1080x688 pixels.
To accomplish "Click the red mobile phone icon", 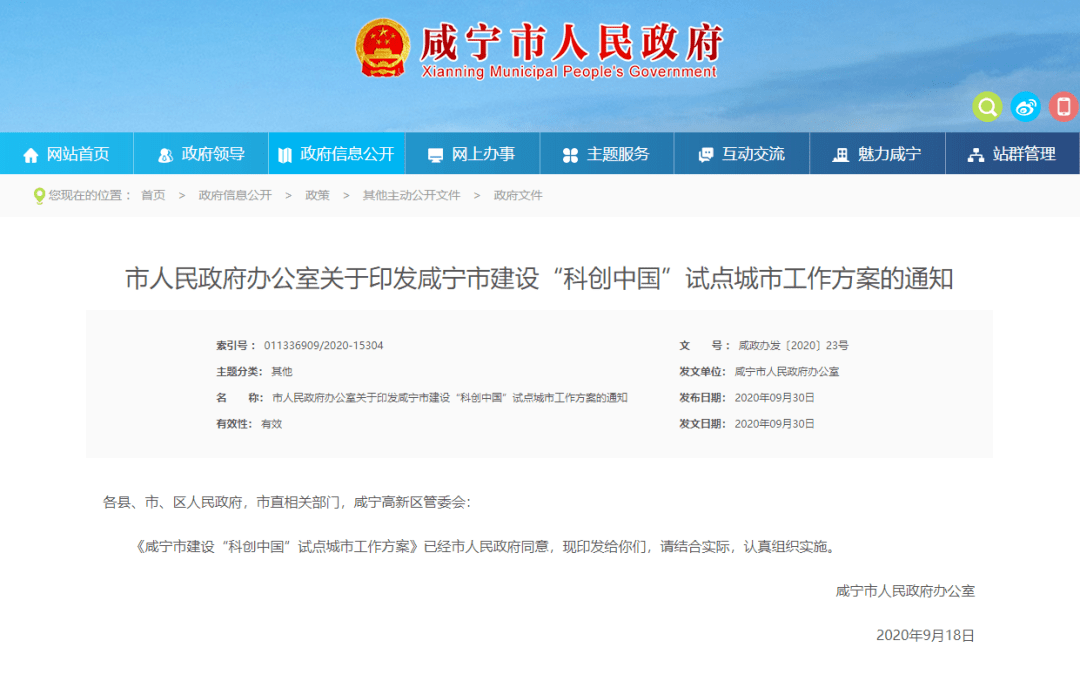I will click(x=1063, y=107).
